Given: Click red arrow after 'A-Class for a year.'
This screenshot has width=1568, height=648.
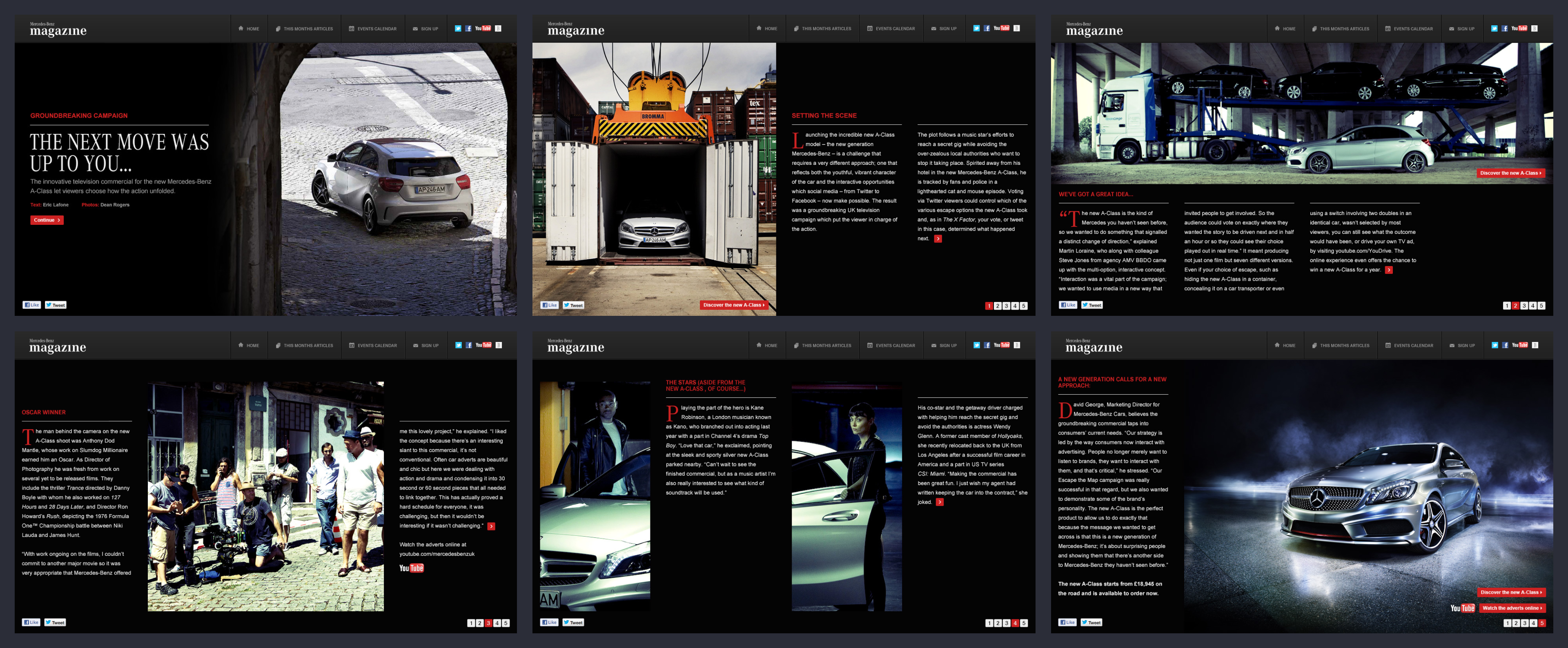Looking at the screenshot, I should (x=1389, y=270).
